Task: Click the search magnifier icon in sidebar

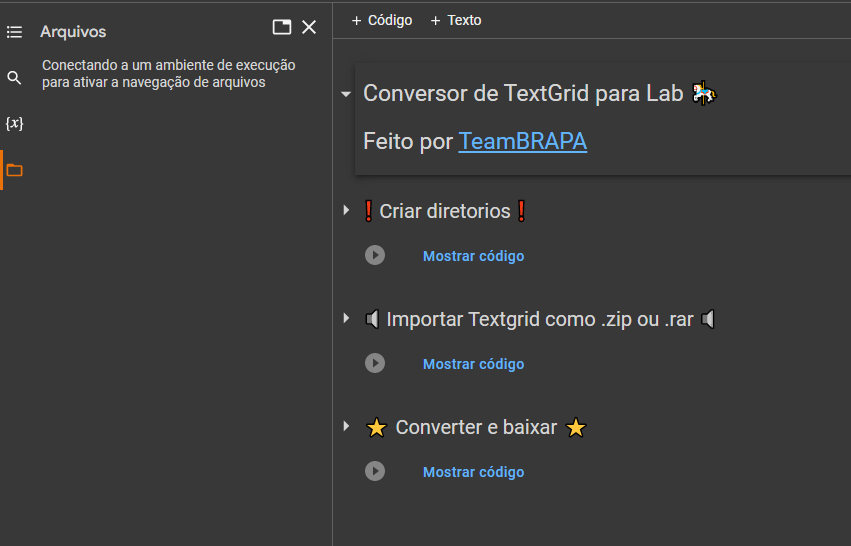Action: point(14,78)
